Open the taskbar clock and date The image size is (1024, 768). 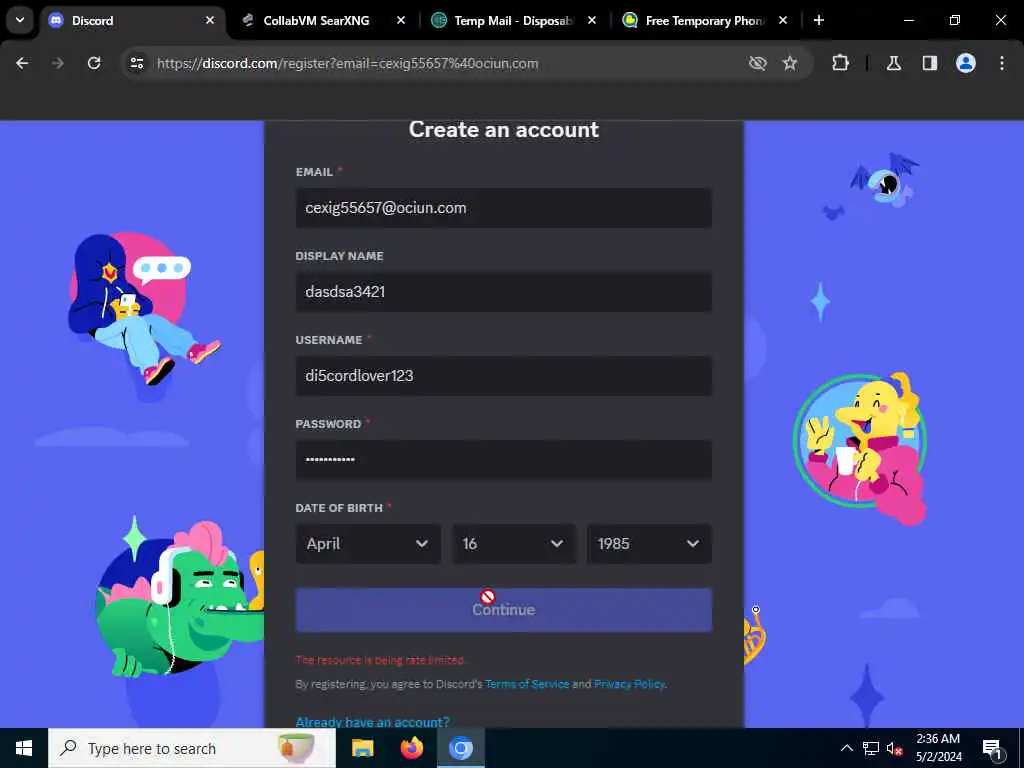tap(938, 748)
